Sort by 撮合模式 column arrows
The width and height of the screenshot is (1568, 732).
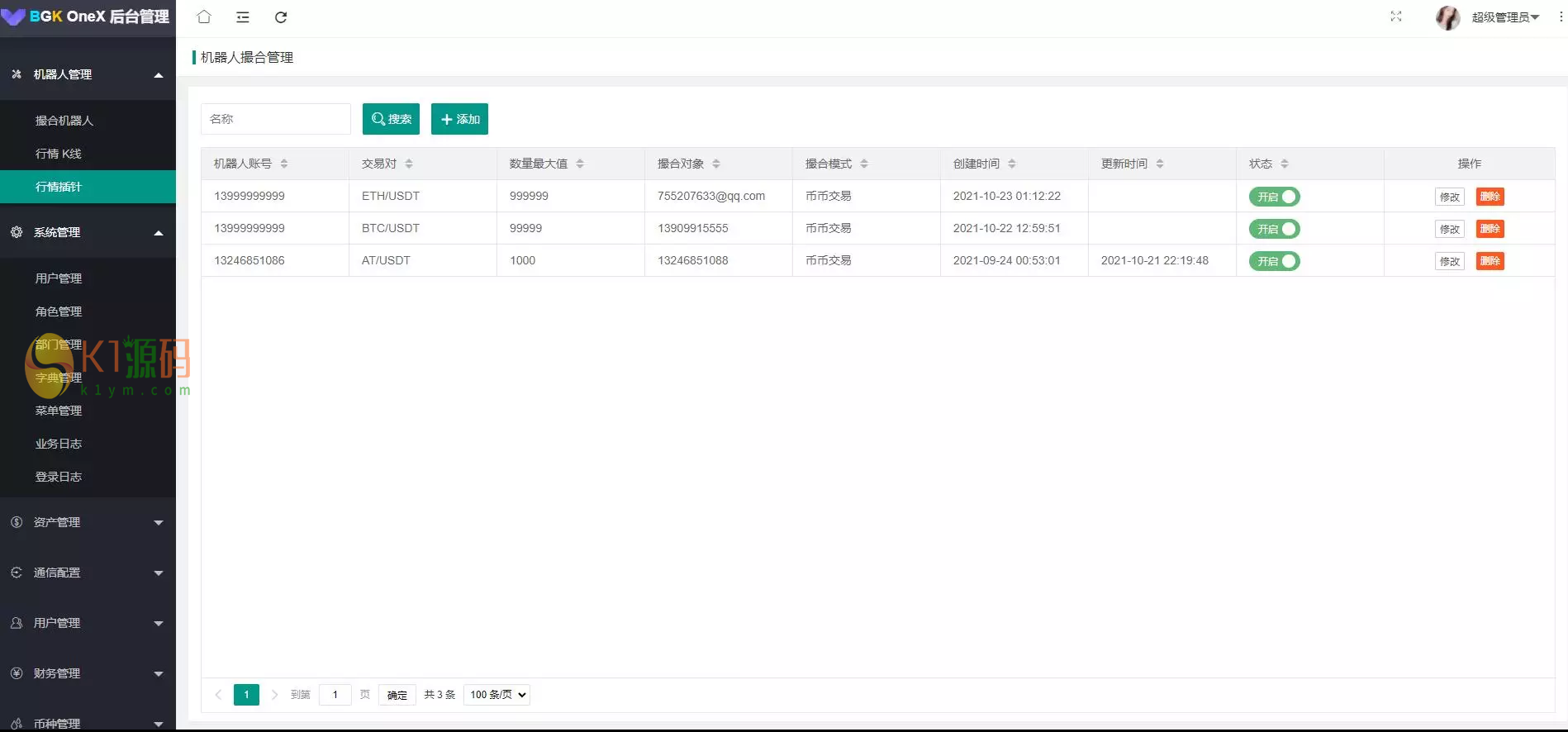(864, 164)
